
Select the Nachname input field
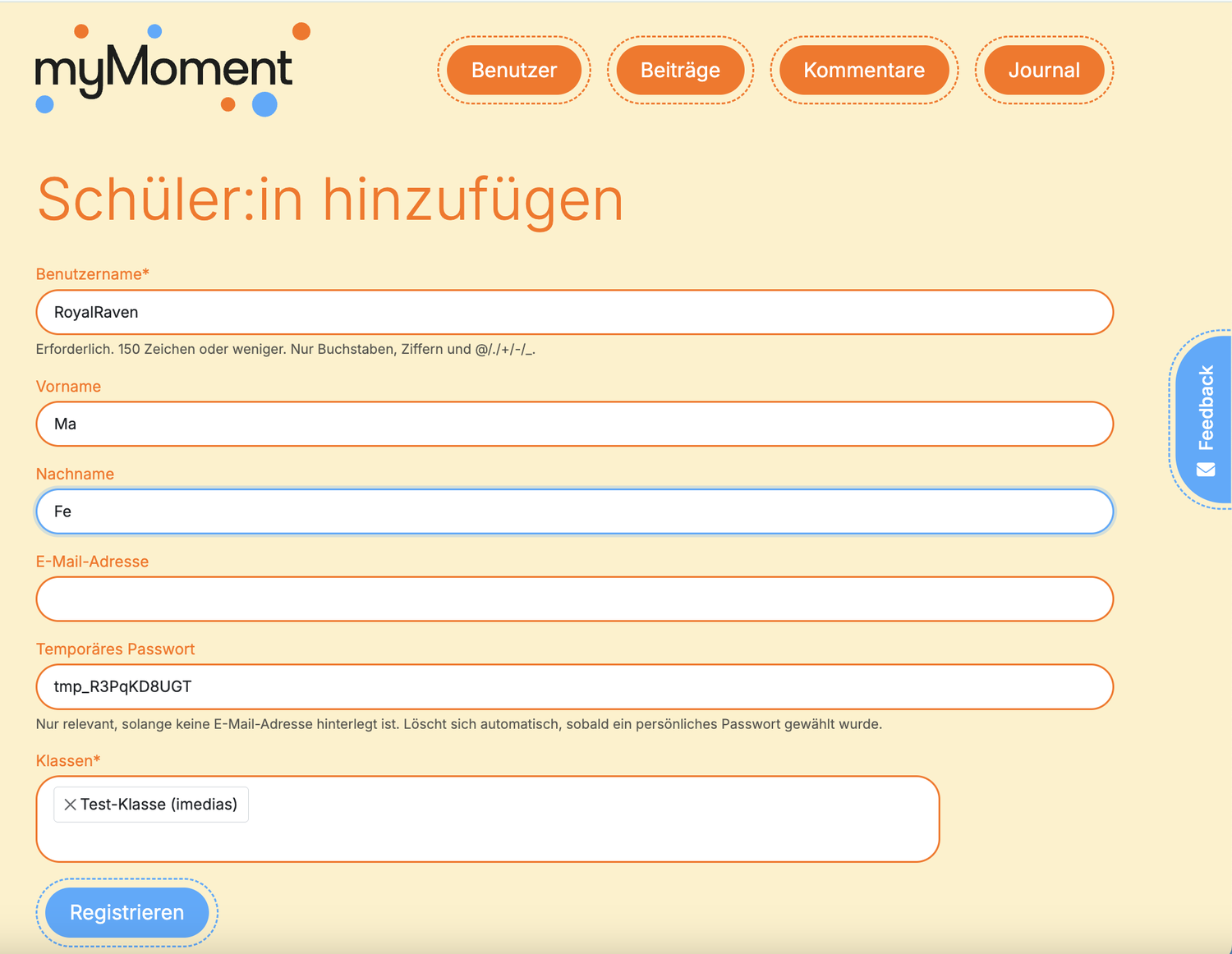pyautogui.click(x=574, y=511)
